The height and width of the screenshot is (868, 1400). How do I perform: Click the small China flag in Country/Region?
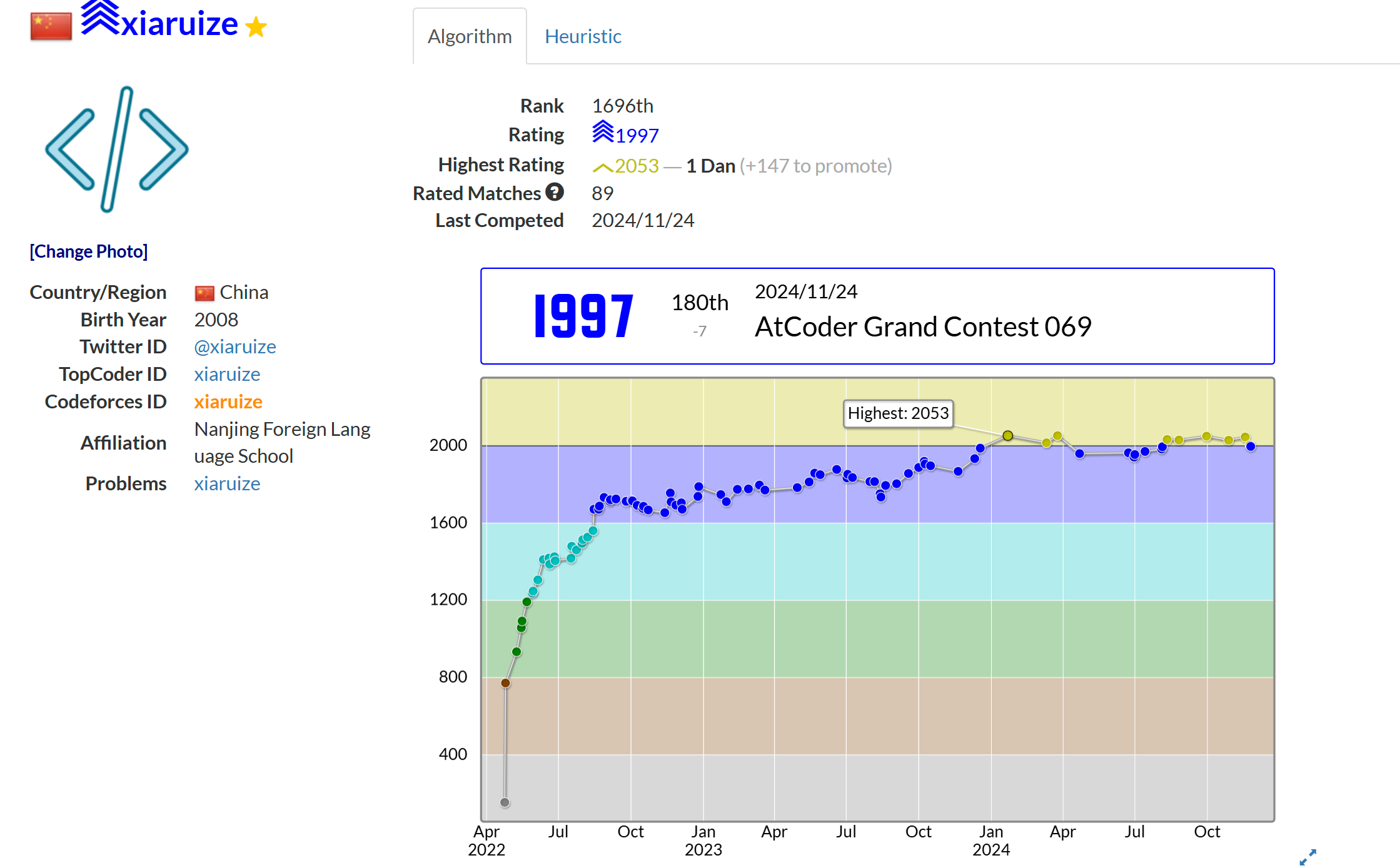[x=204, y=293]
